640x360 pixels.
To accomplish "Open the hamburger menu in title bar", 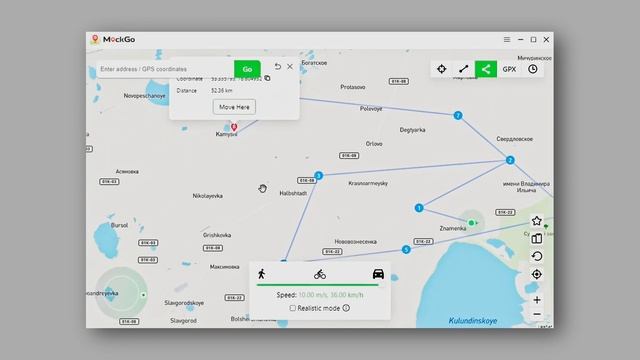I will coord(507,40).
